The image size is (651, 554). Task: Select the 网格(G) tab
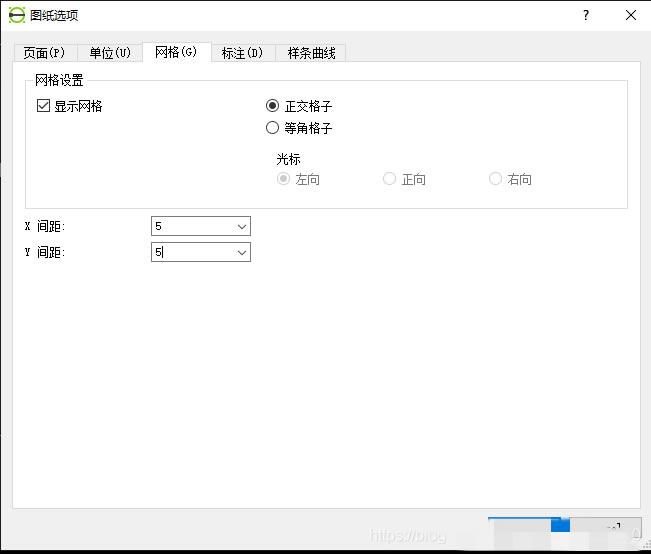coord(176,52)
